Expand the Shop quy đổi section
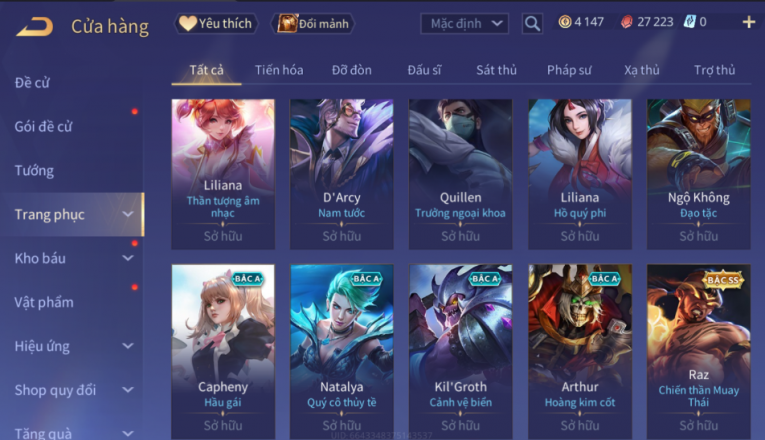 tap(72, 390)
